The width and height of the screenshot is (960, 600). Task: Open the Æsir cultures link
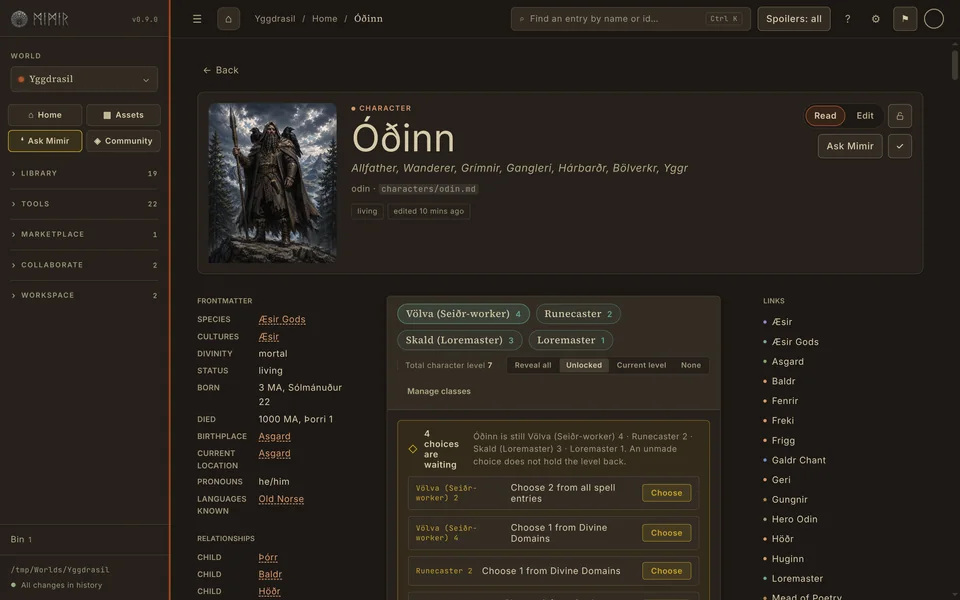point(268,337)
